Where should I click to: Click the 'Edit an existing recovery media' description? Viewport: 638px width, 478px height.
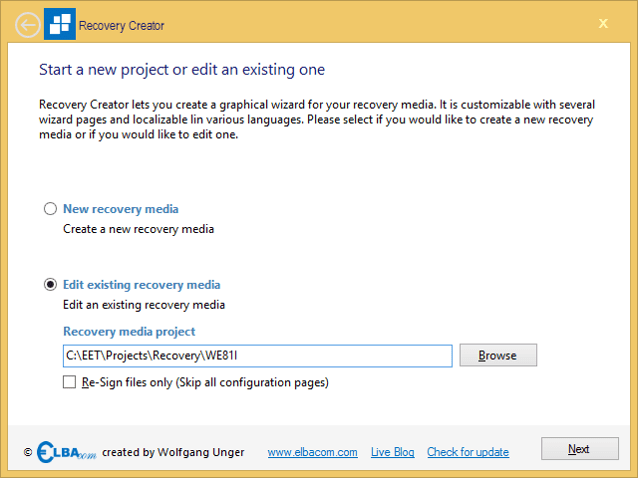144,305
